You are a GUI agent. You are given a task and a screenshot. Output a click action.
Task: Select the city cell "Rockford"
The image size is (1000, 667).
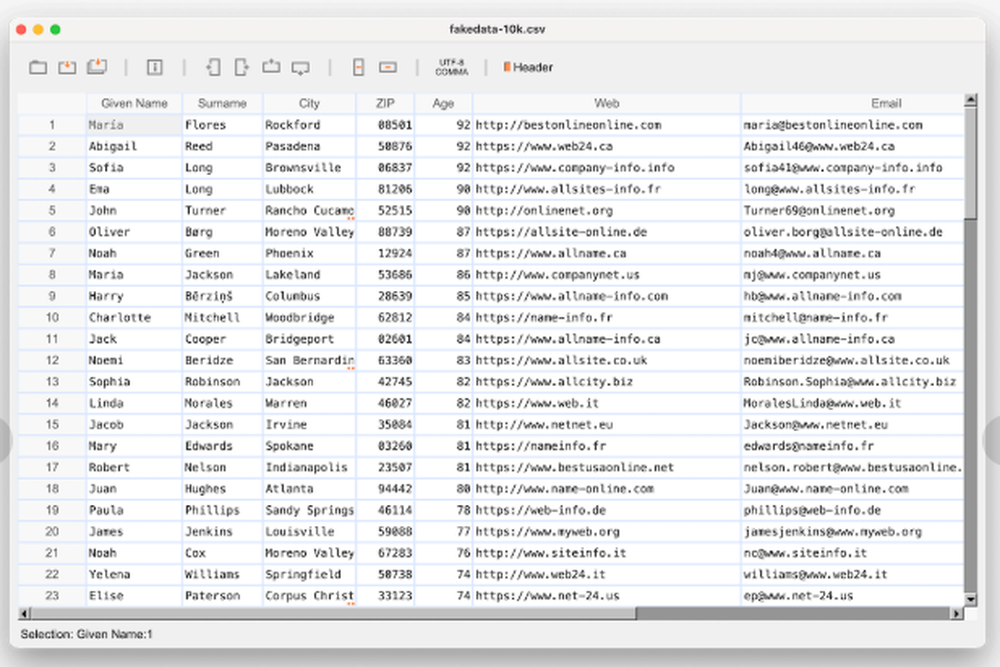pos(309,125)
